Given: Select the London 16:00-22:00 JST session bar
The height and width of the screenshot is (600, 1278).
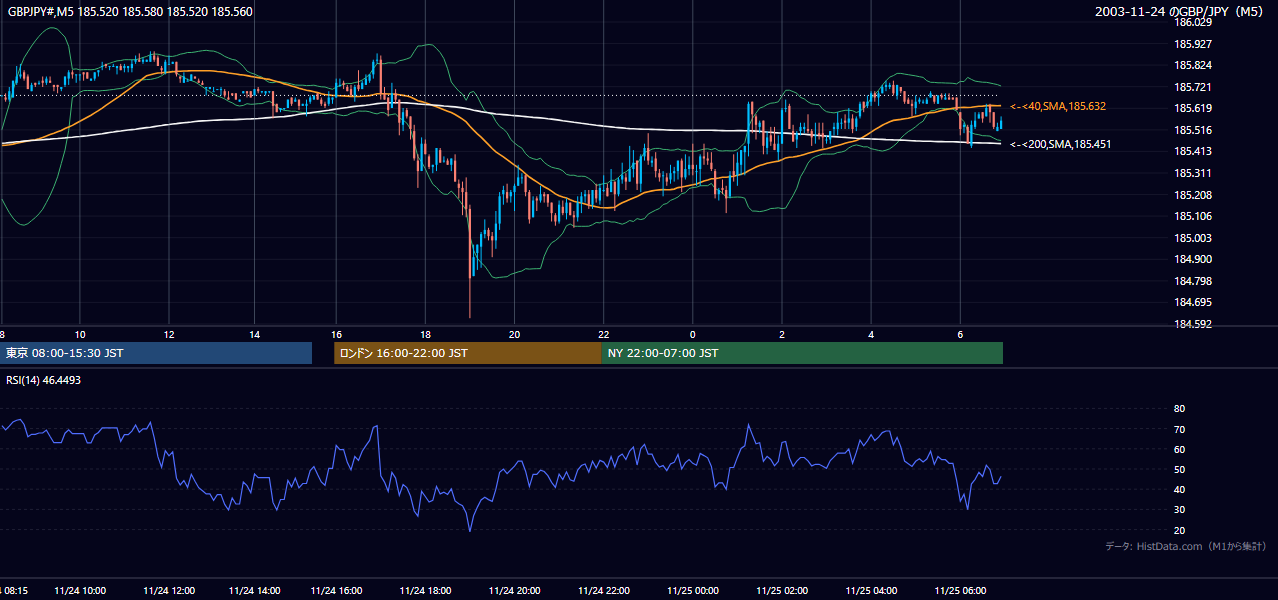Looking at the screenshot, I should tap(468, 353).
